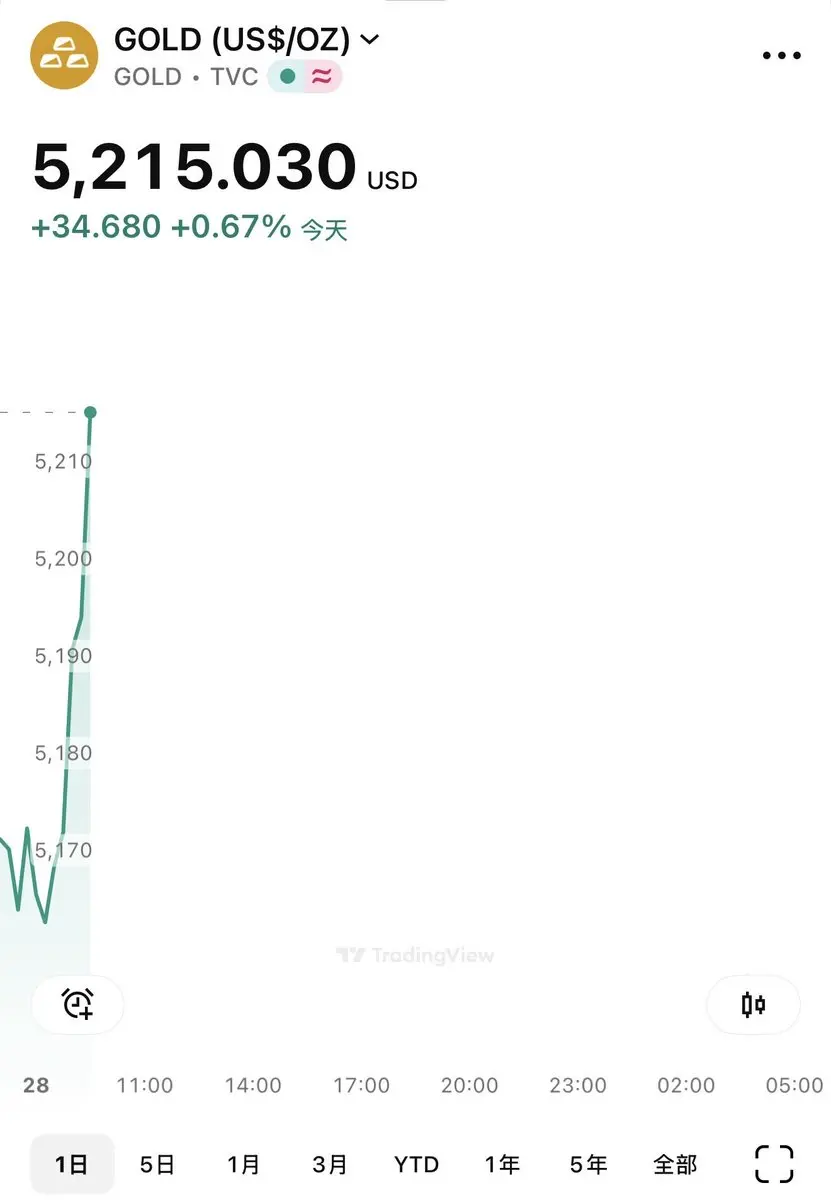Viewport: 831px width, 1200px height.
Task: Switch to 3月 range
Action: (x=329, y=1164)
